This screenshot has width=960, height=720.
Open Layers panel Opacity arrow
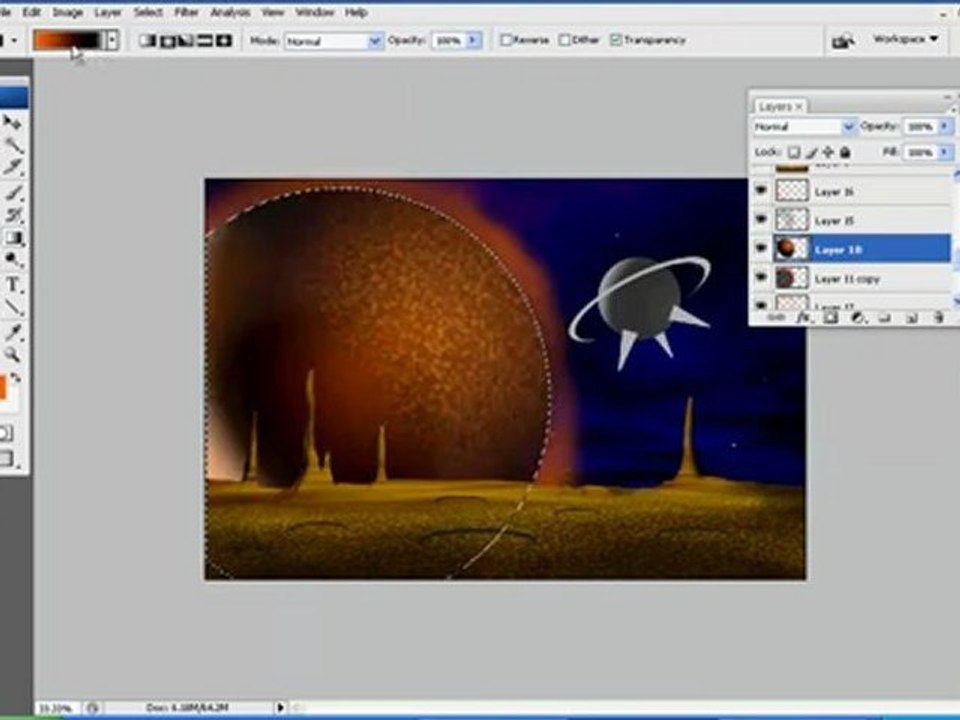[945, 127]
